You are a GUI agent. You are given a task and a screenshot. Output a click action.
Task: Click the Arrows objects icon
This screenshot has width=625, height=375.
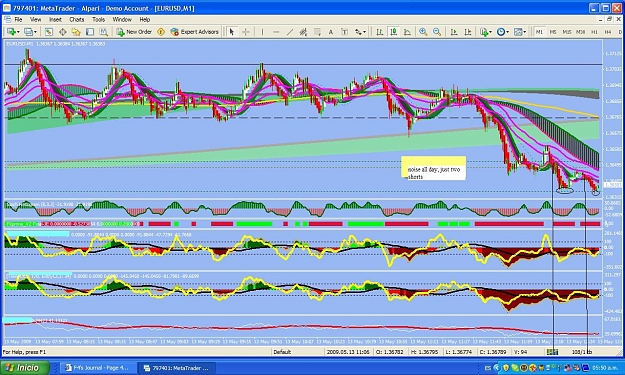(x=358, y=32)
